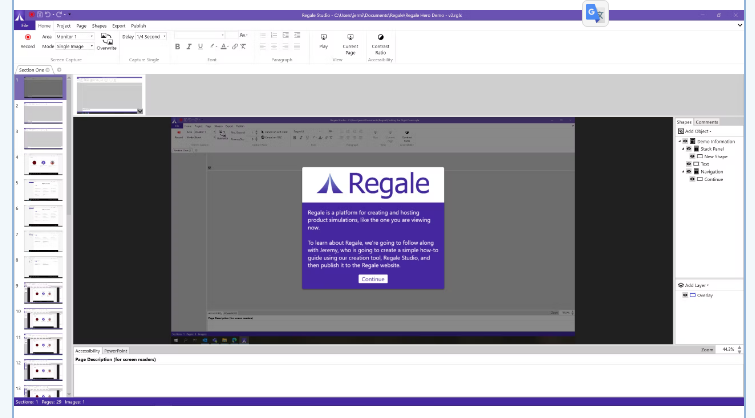The width and height of the screenshot is (755, 418).
Task: Click the image thumbnail above the canvas
Action: tap(110, 95)
